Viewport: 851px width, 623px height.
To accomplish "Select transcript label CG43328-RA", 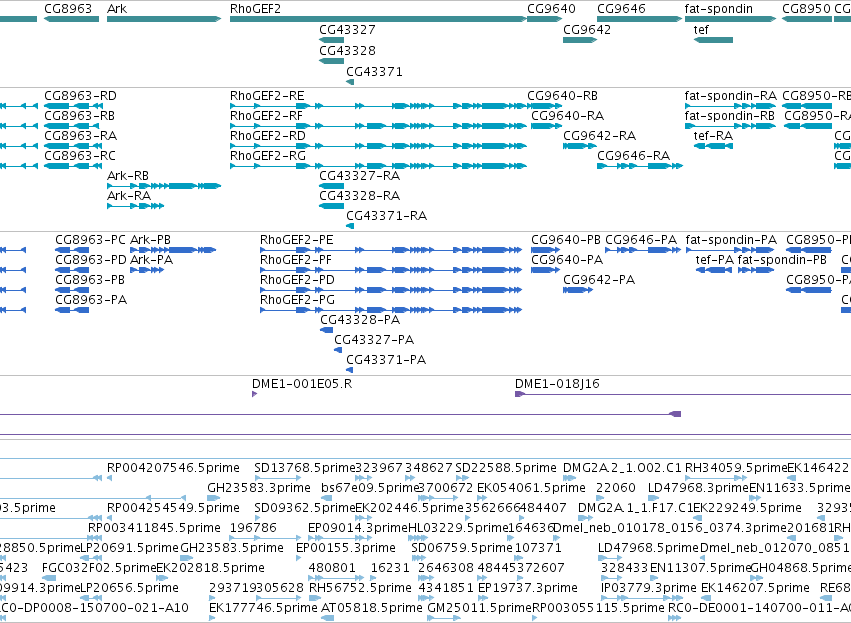I will click(359, 196).
